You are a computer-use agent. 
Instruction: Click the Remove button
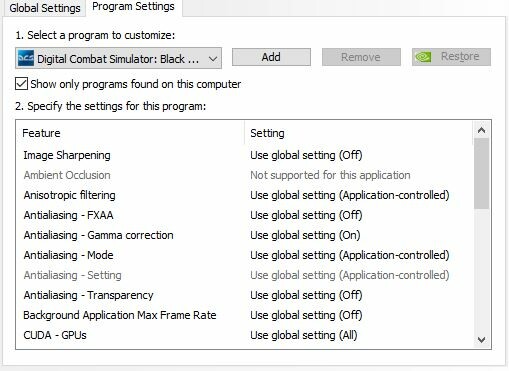pyautogui.click(x=361, y=57)
